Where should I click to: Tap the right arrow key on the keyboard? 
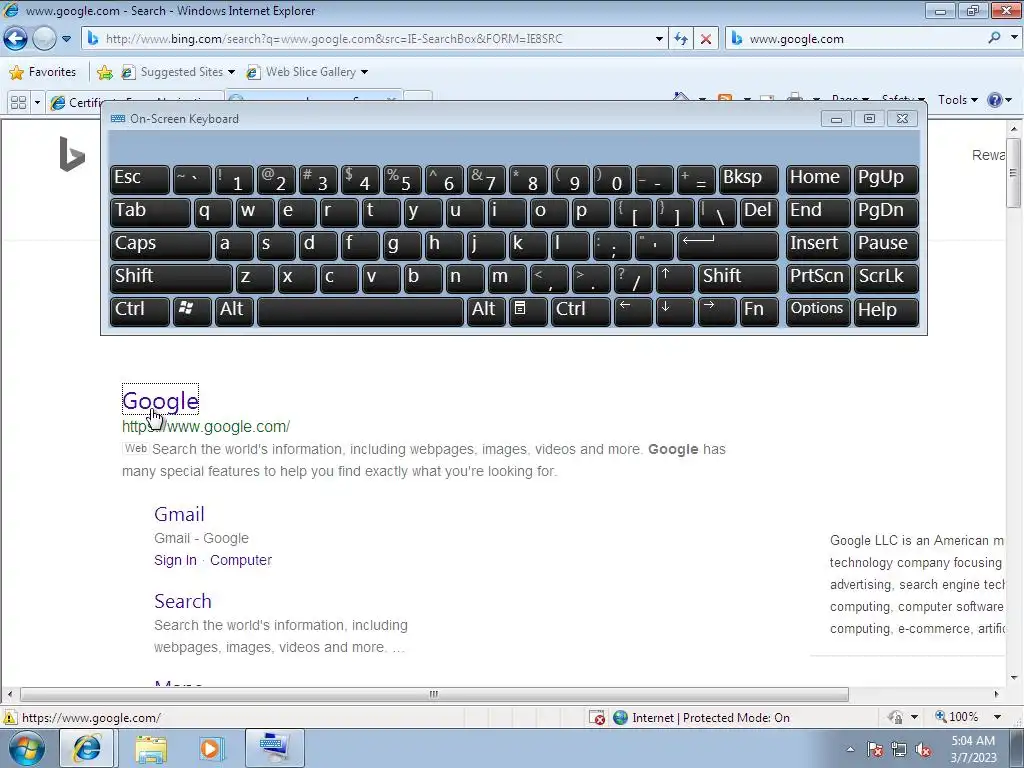(716, 310)
